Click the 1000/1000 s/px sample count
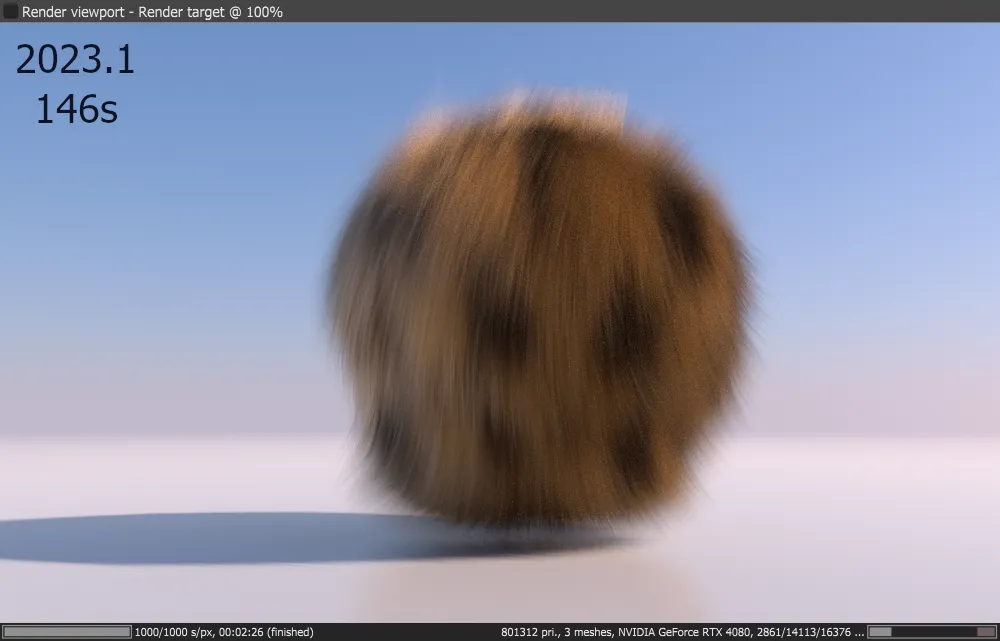 pos(174,632)
